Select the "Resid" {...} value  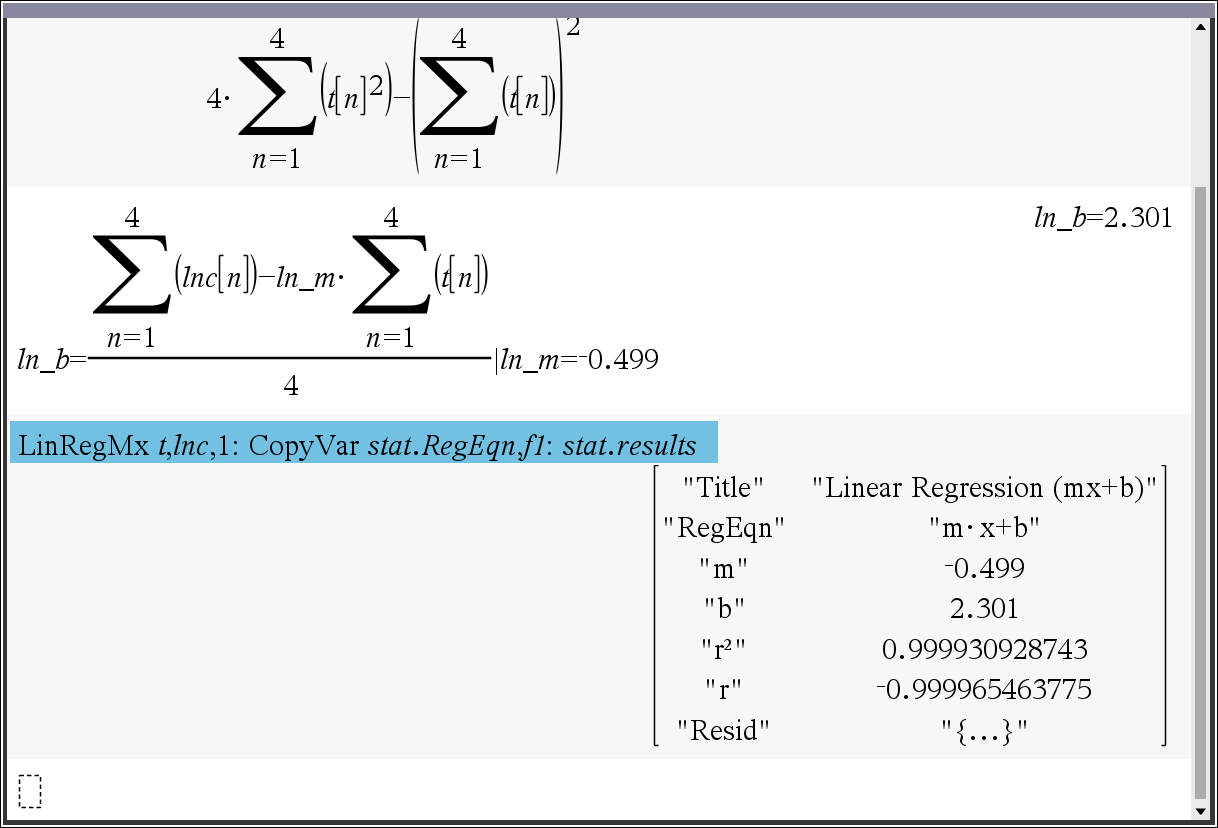pos(984,731)
